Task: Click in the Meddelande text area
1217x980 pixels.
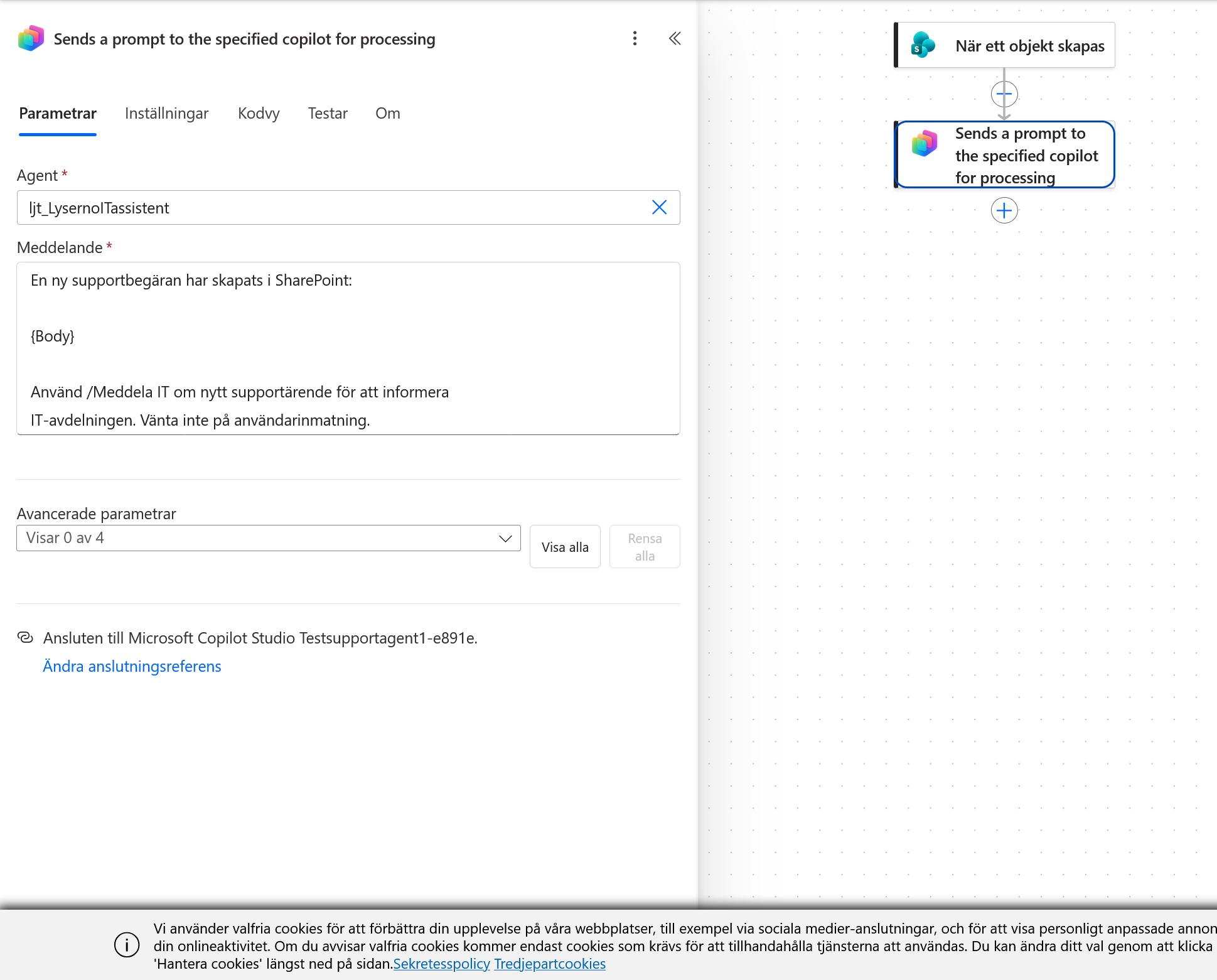Action: click(x=348, y=348)
